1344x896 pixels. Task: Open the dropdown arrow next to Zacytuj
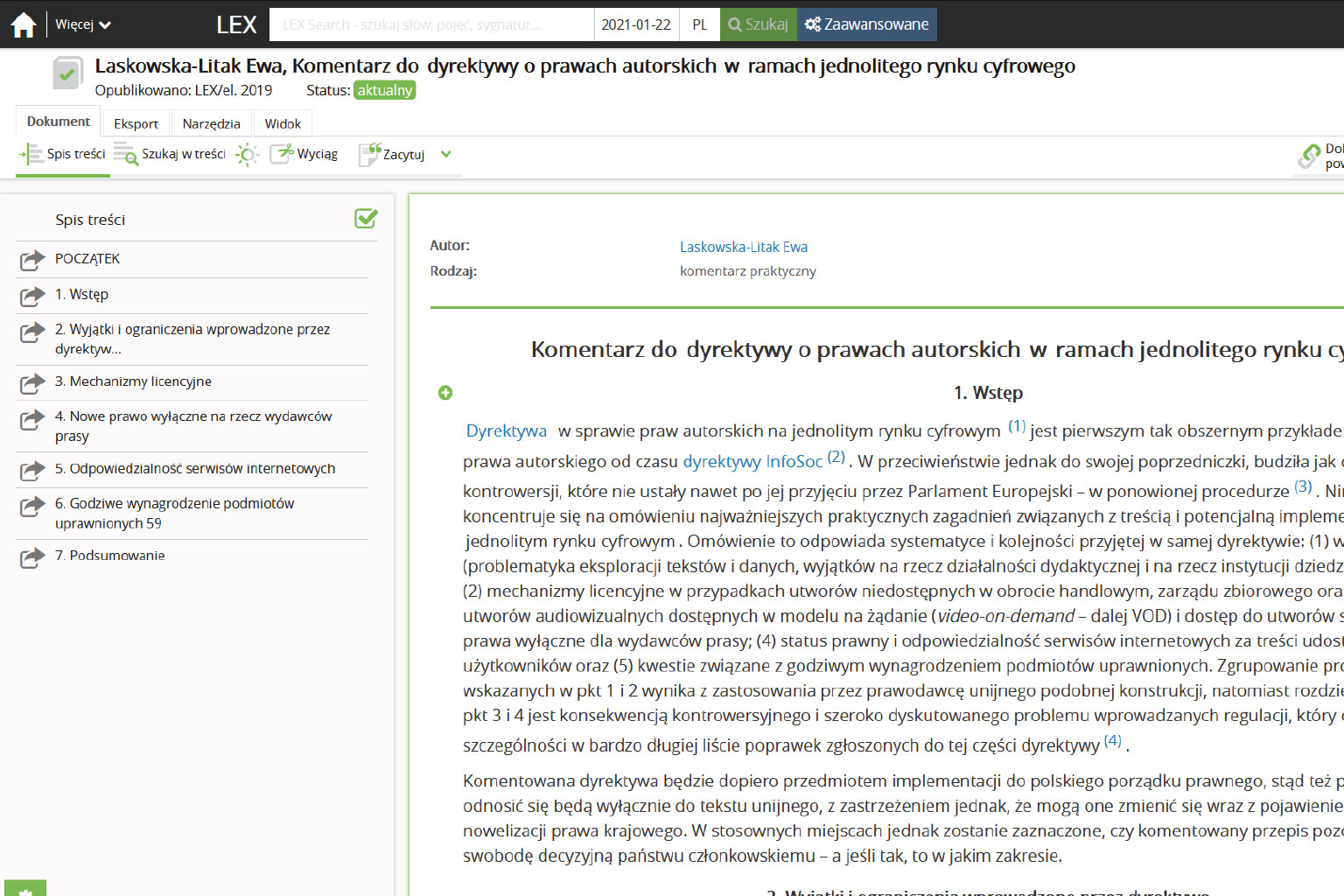coord(446,154)
